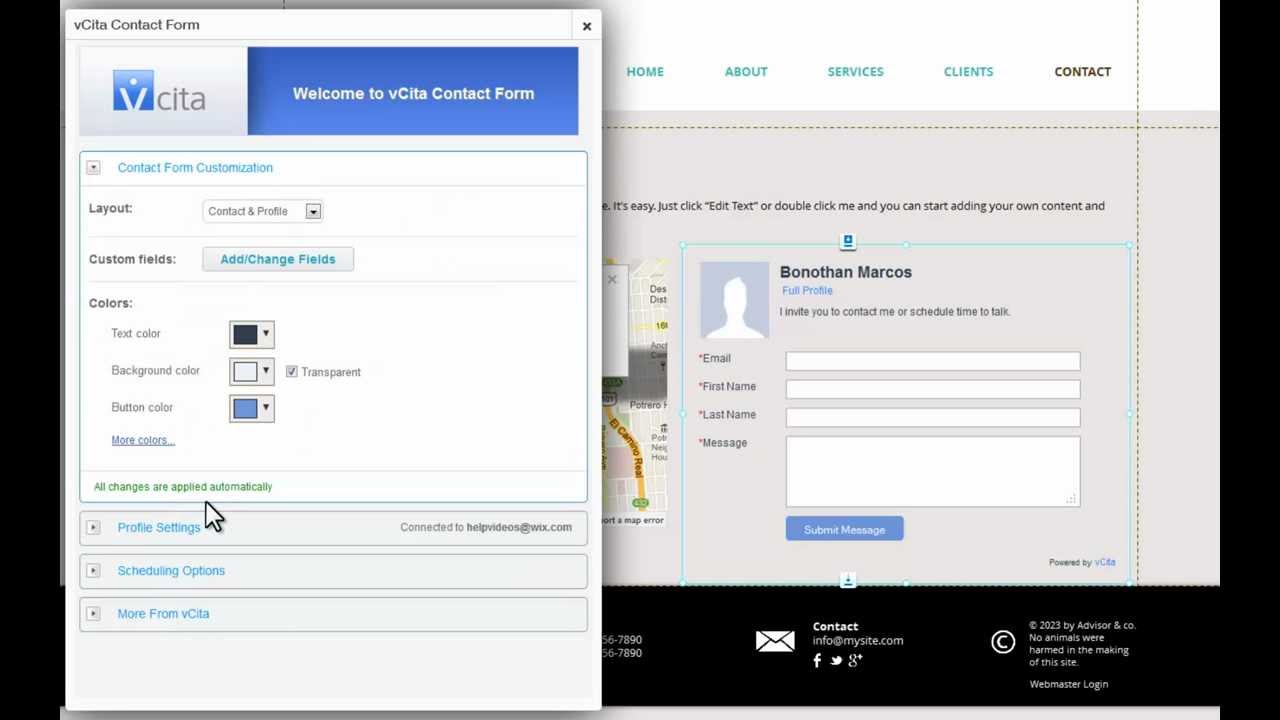
Task: Click the Add/Change Fields button
Action: [278, 259]
